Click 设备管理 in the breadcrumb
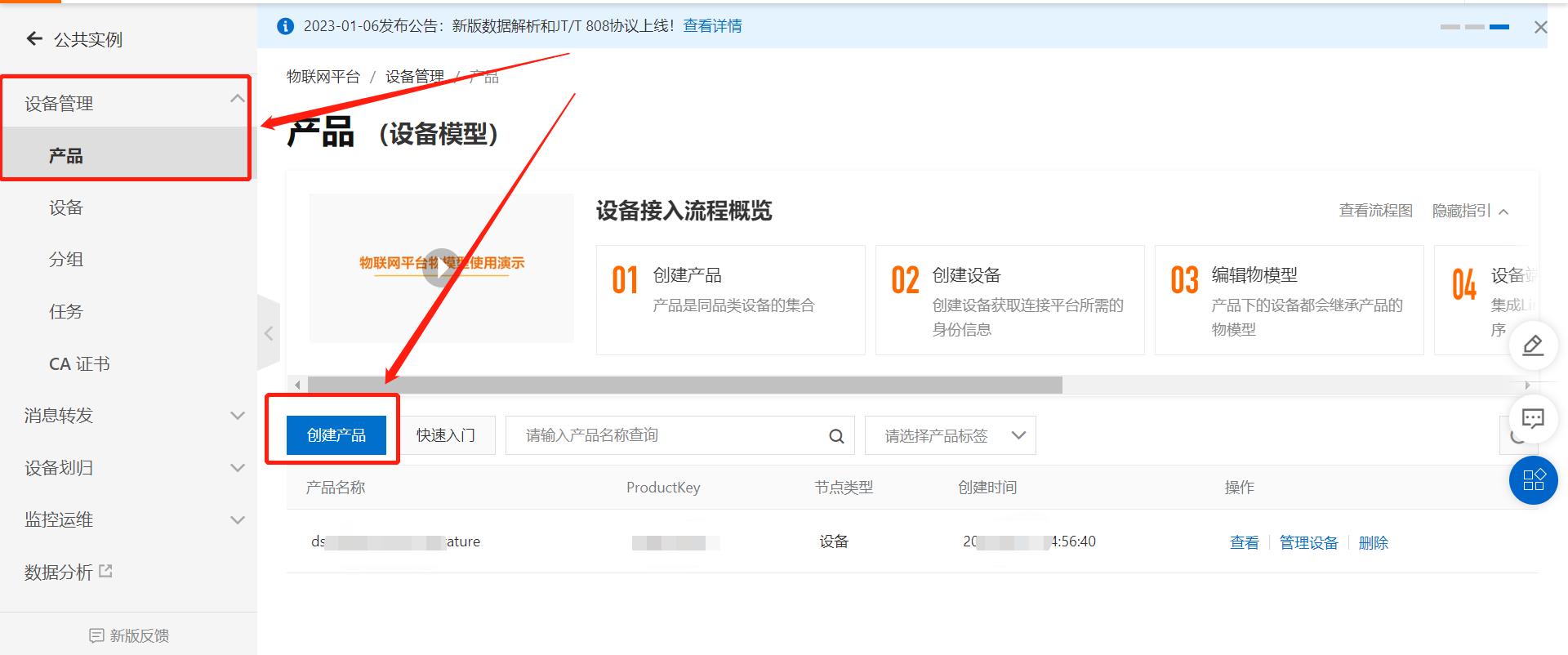 click(x=415, y=77)
